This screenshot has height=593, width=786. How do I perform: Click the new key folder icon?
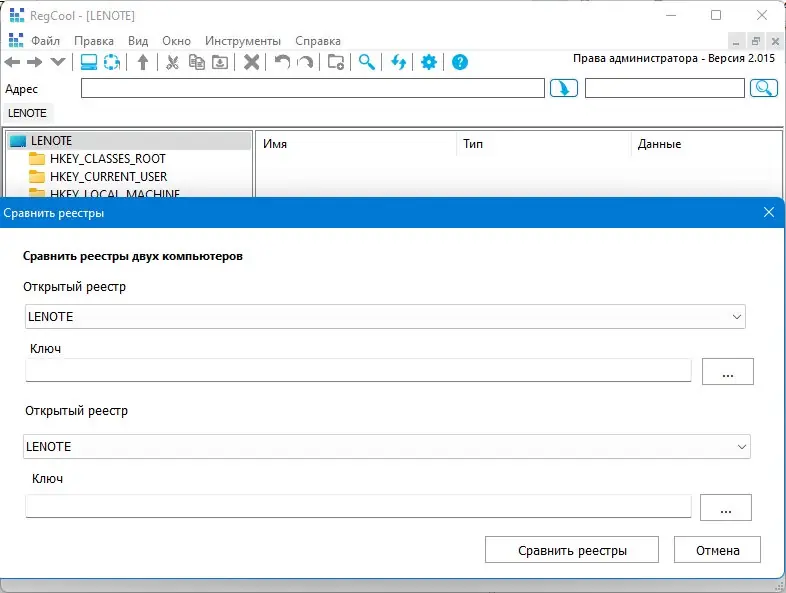pyautogui.click(x=336, y=62)
